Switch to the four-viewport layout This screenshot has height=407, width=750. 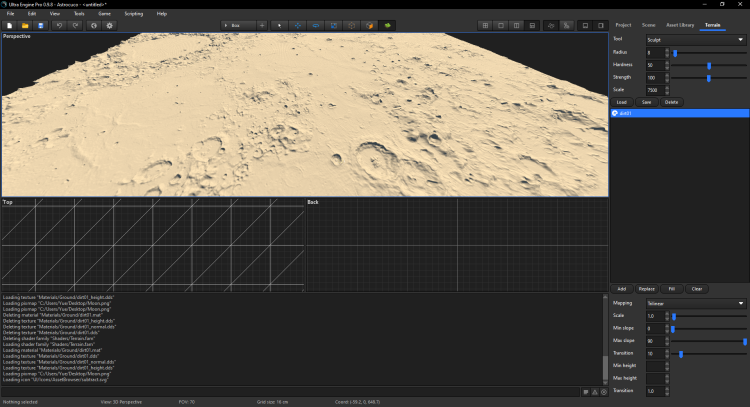pos(486,24)
